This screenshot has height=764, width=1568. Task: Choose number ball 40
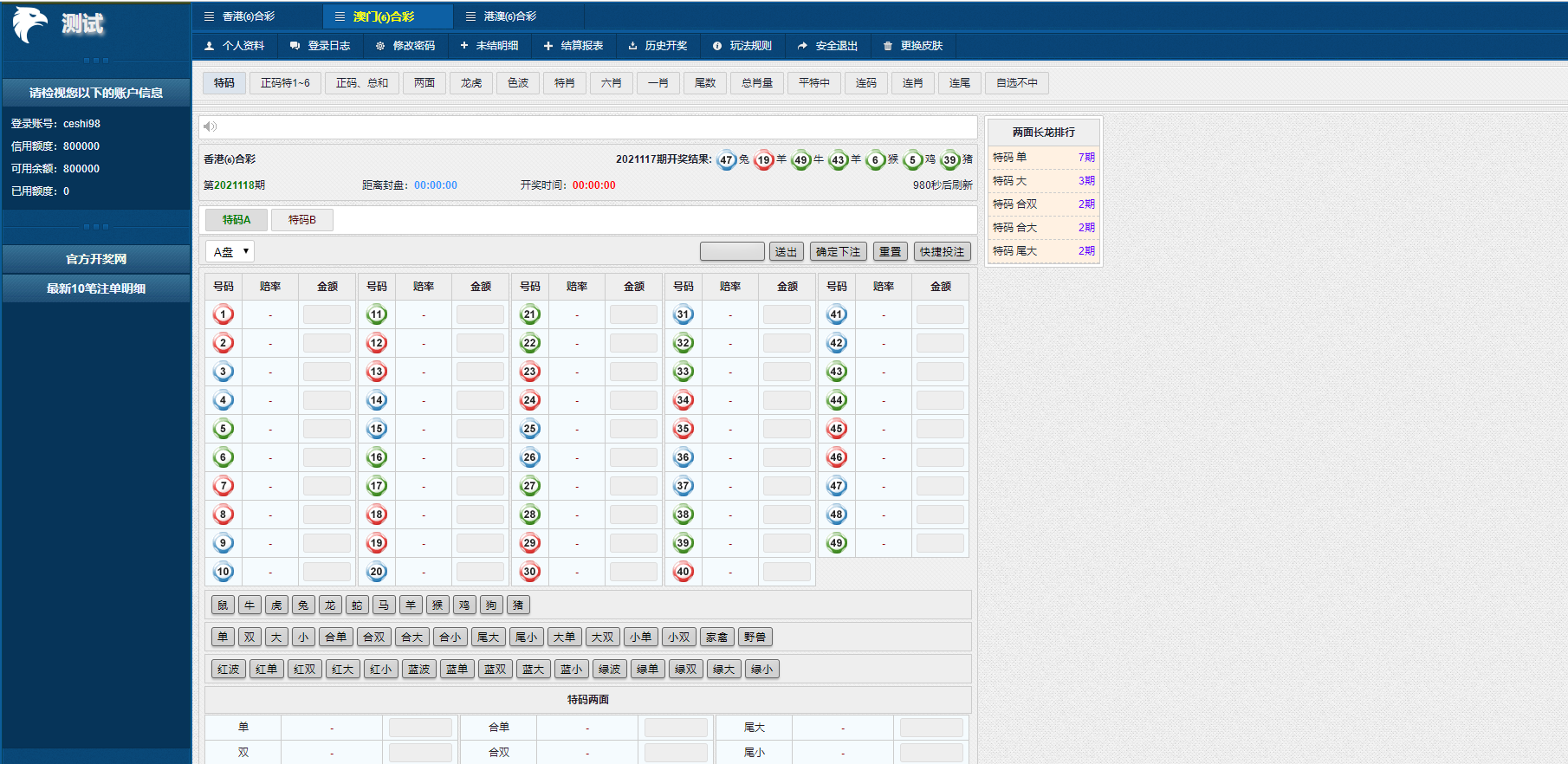pos(684,572)
